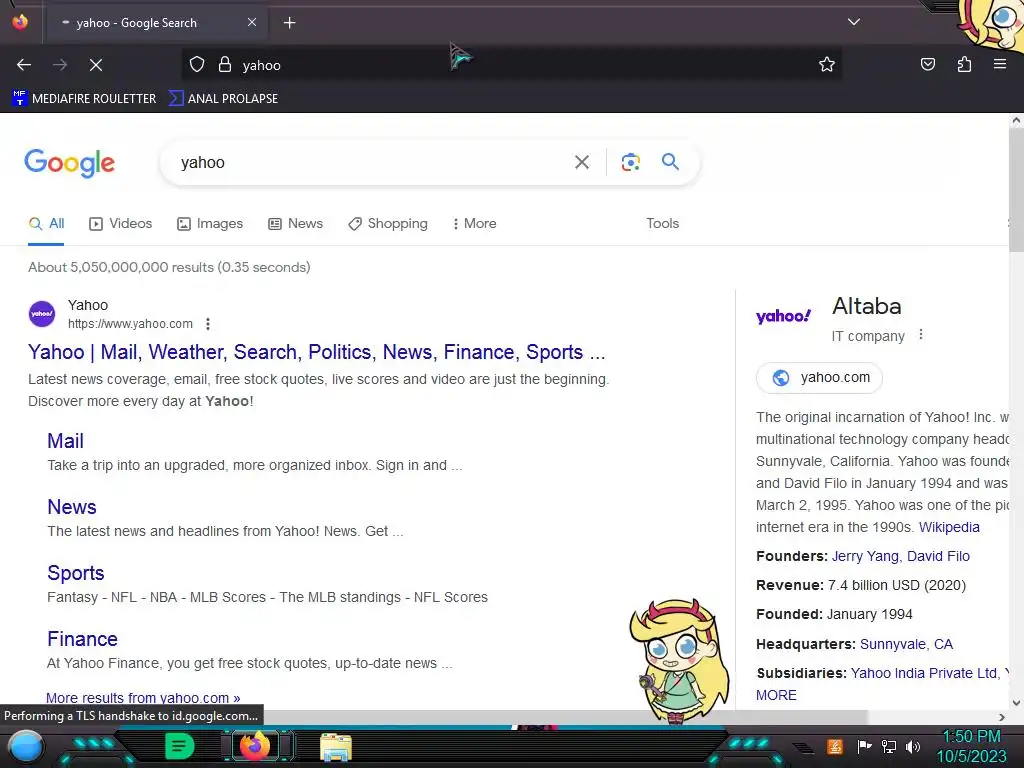Open the Firefox hamburger application menu
1024x768 pixels.
click(x=999, y=64)
